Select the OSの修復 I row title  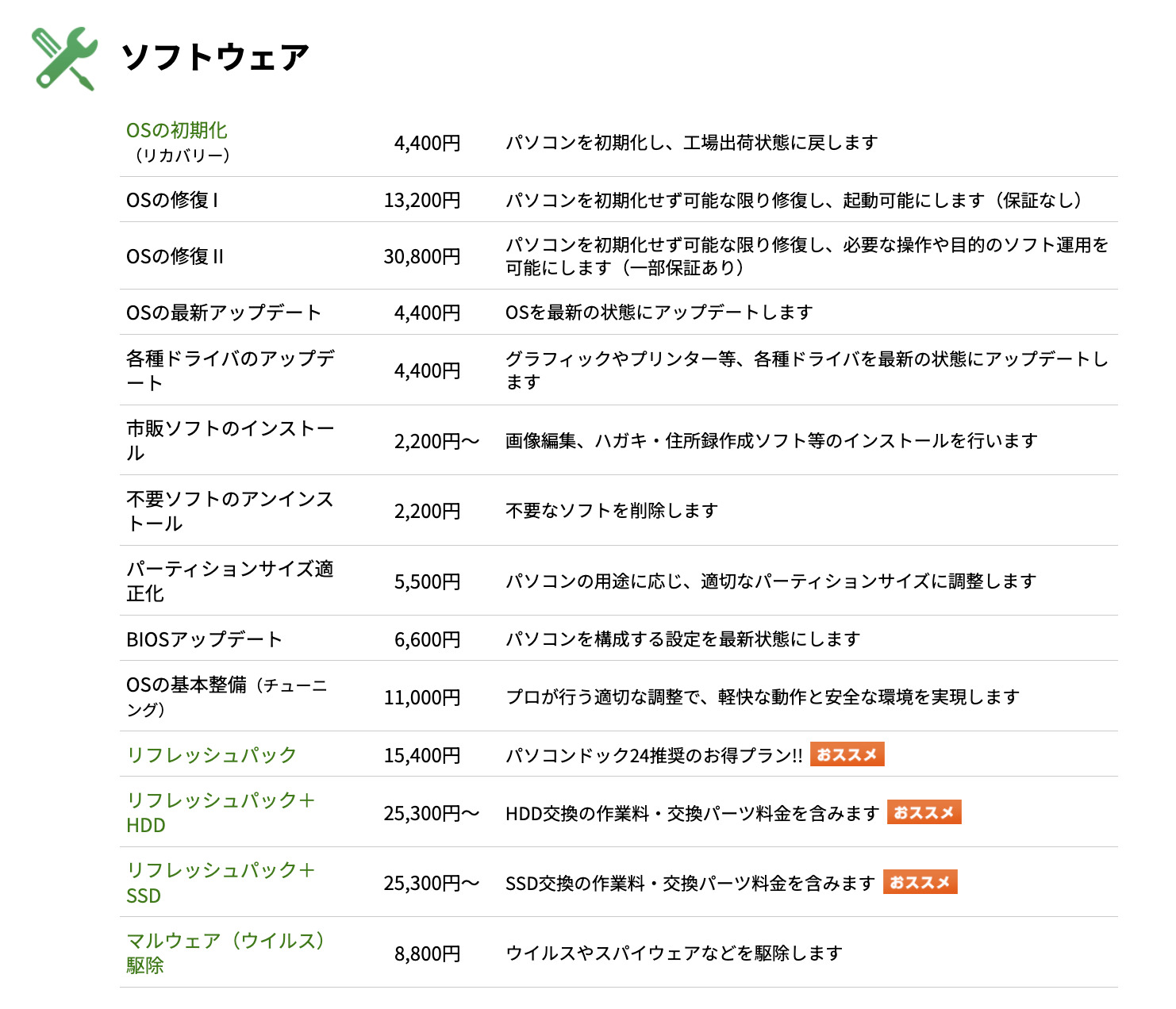coord(172,200)
